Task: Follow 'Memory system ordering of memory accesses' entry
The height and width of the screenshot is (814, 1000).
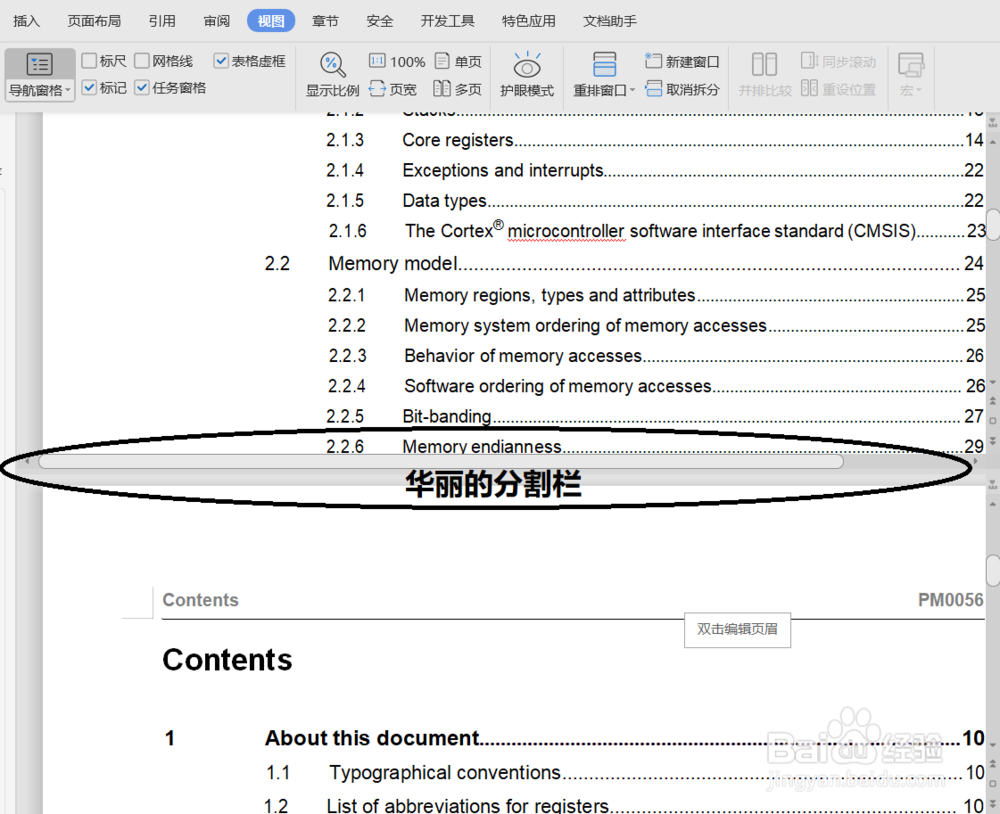Action: pyautogui.click(x=656, y=325)
